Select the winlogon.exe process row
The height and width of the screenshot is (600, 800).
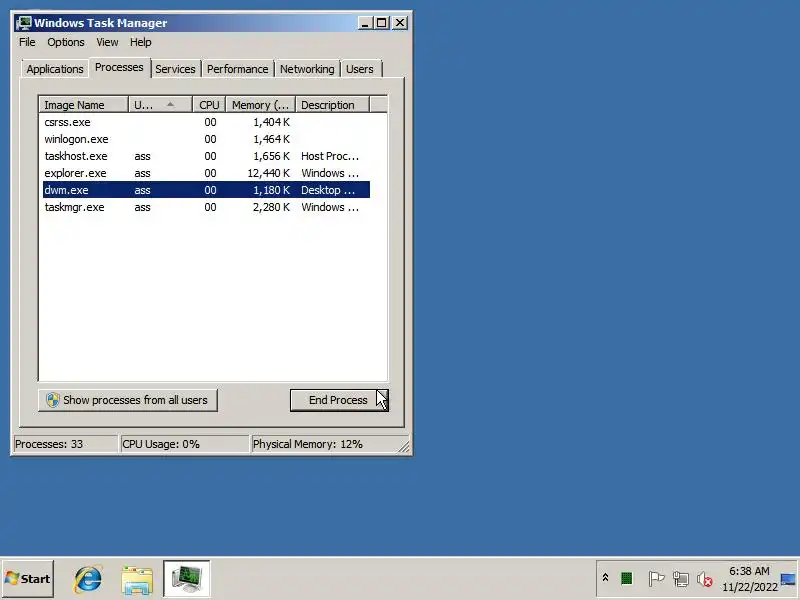click(x=206, y=139)
